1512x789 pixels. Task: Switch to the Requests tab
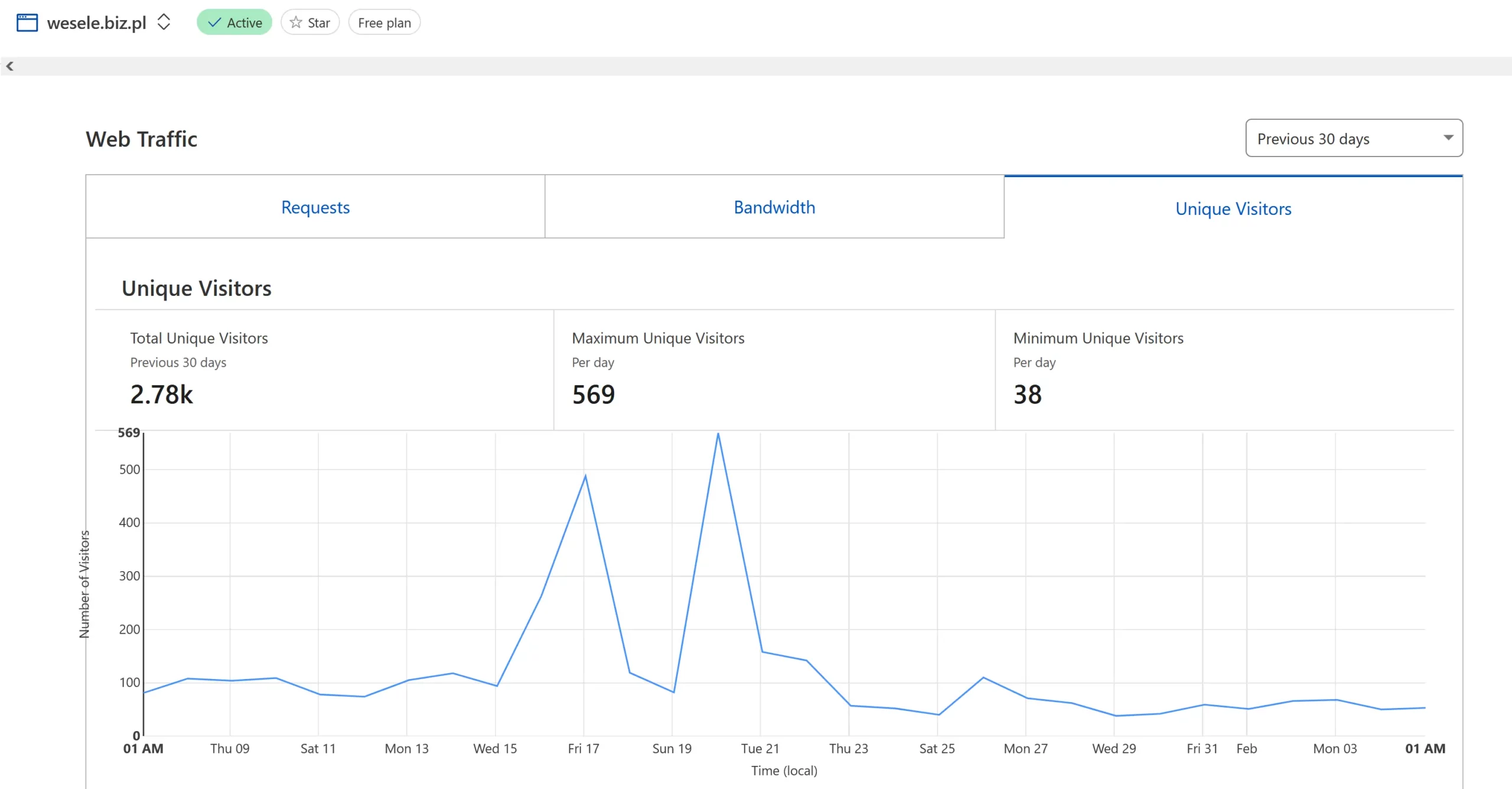tap(315, 207)
